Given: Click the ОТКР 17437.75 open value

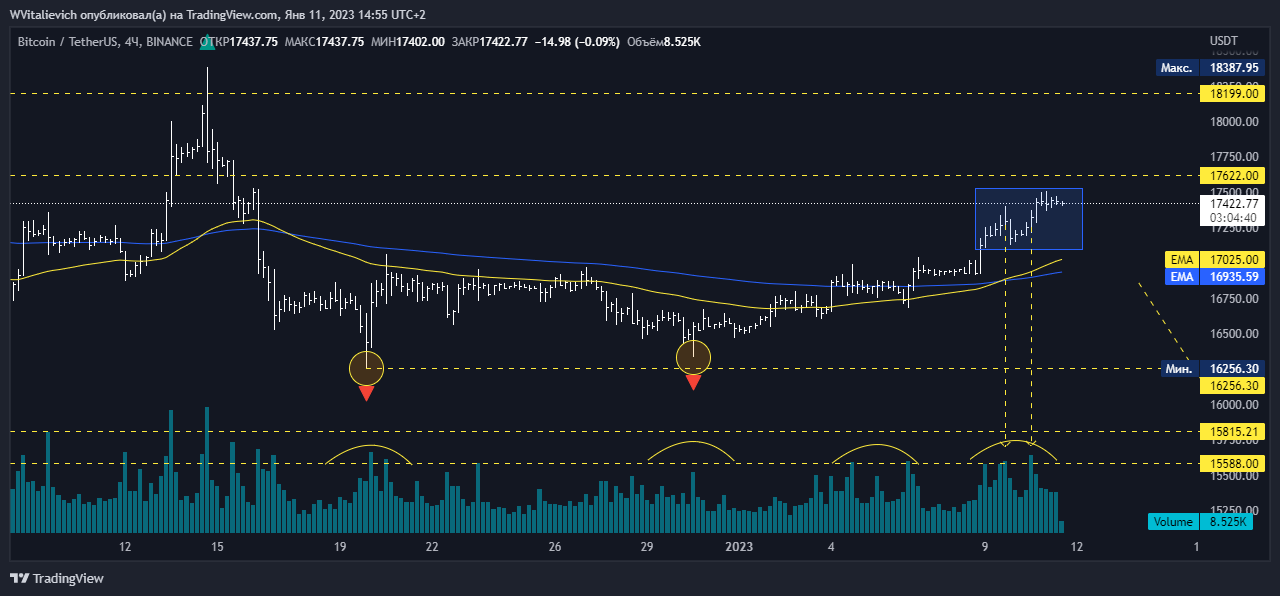Looking at the screenshot, I should pyautogui.click(x=240, y=42).
